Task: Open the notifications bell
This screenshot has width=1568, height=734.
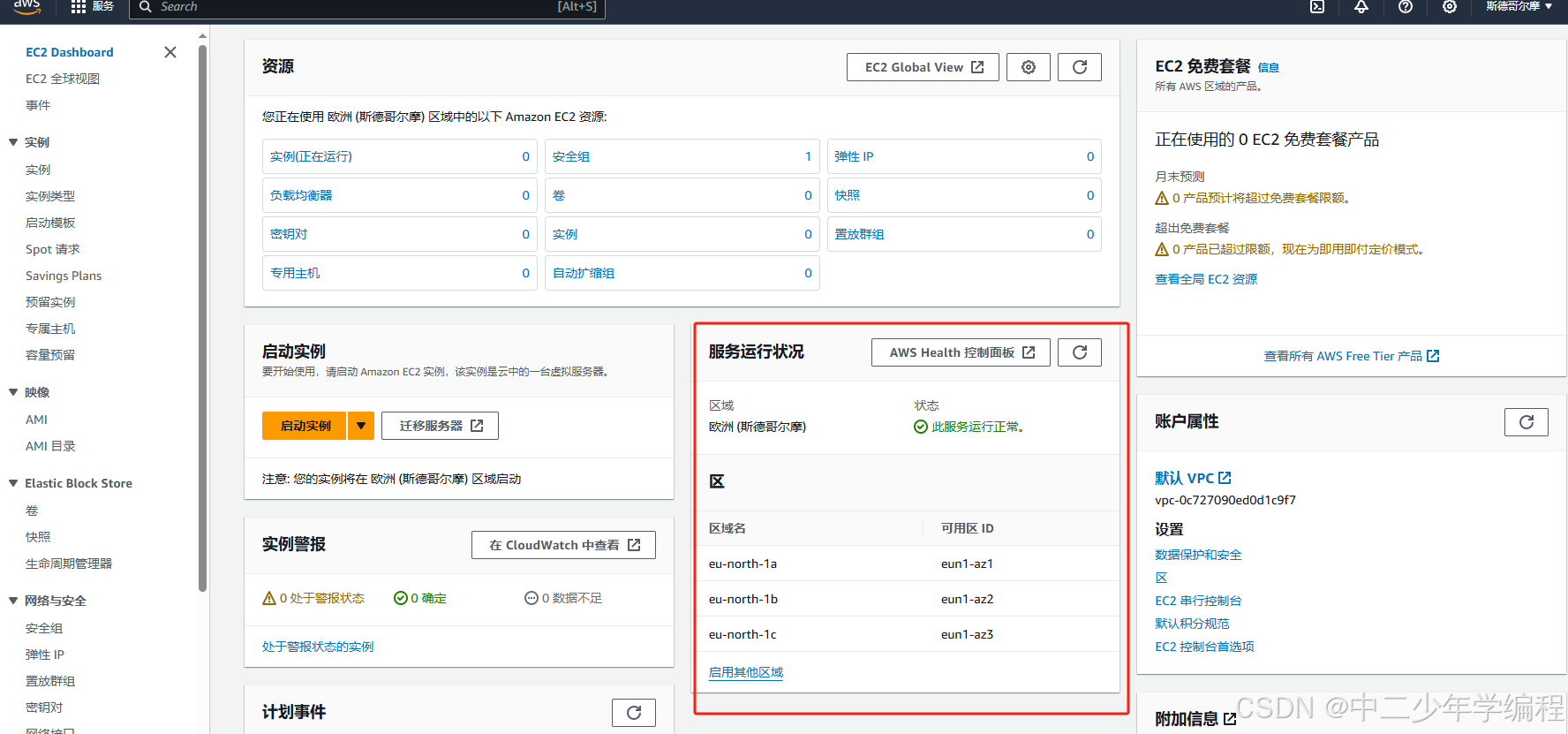Action: pos(1361,6)
